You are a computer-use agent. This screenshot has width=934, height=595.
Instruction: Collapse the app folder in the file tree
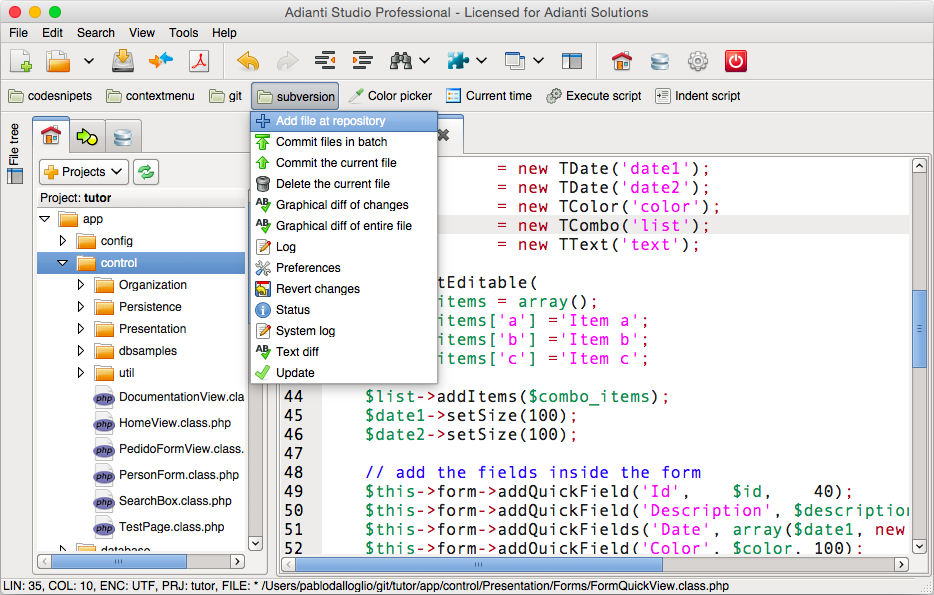pos(45,219)
